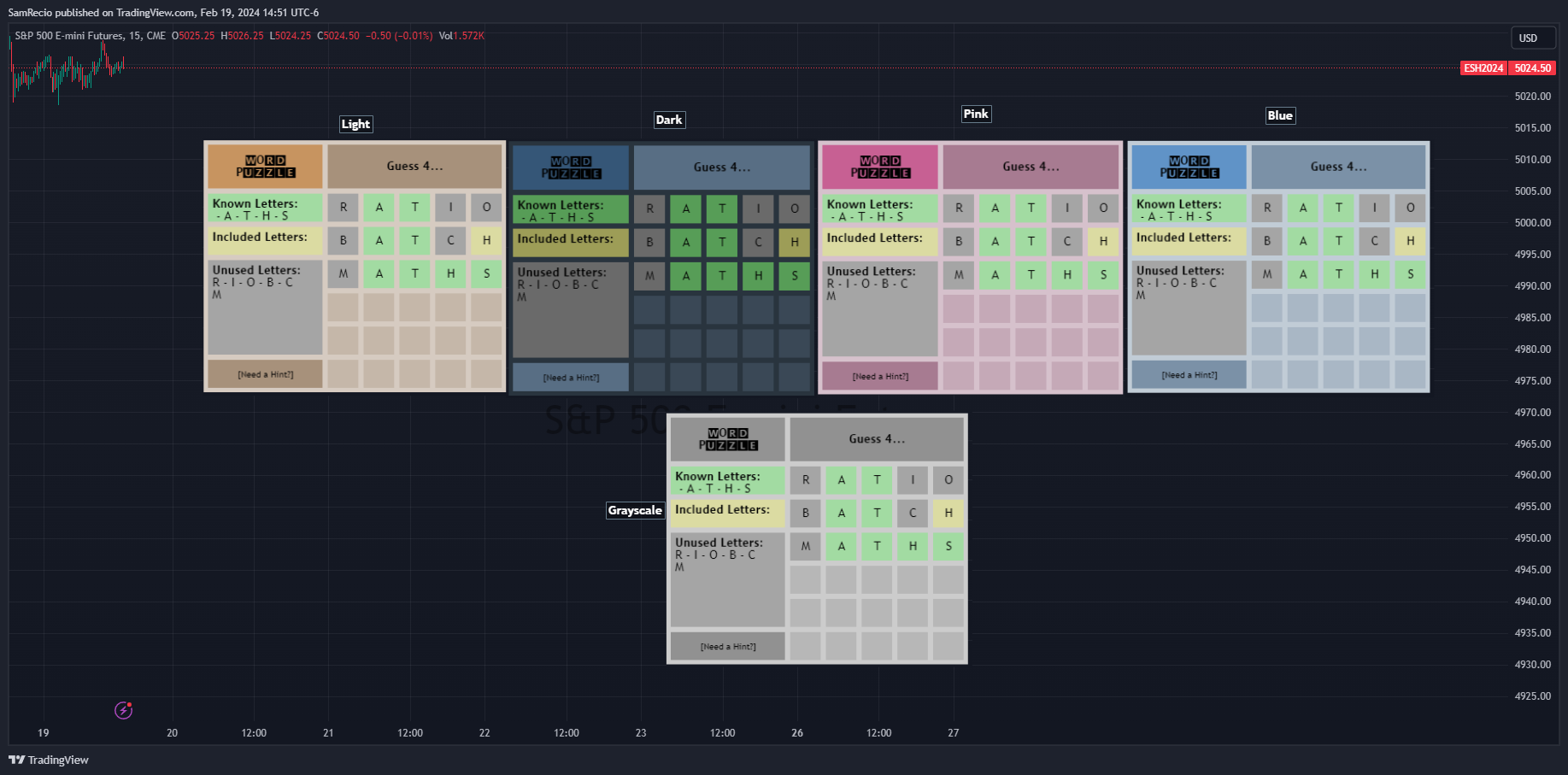Click the green 'S' tile in Grayscale puzzle
The height and width of the screenshot is (775, 1568).
(x=948, y=546)
